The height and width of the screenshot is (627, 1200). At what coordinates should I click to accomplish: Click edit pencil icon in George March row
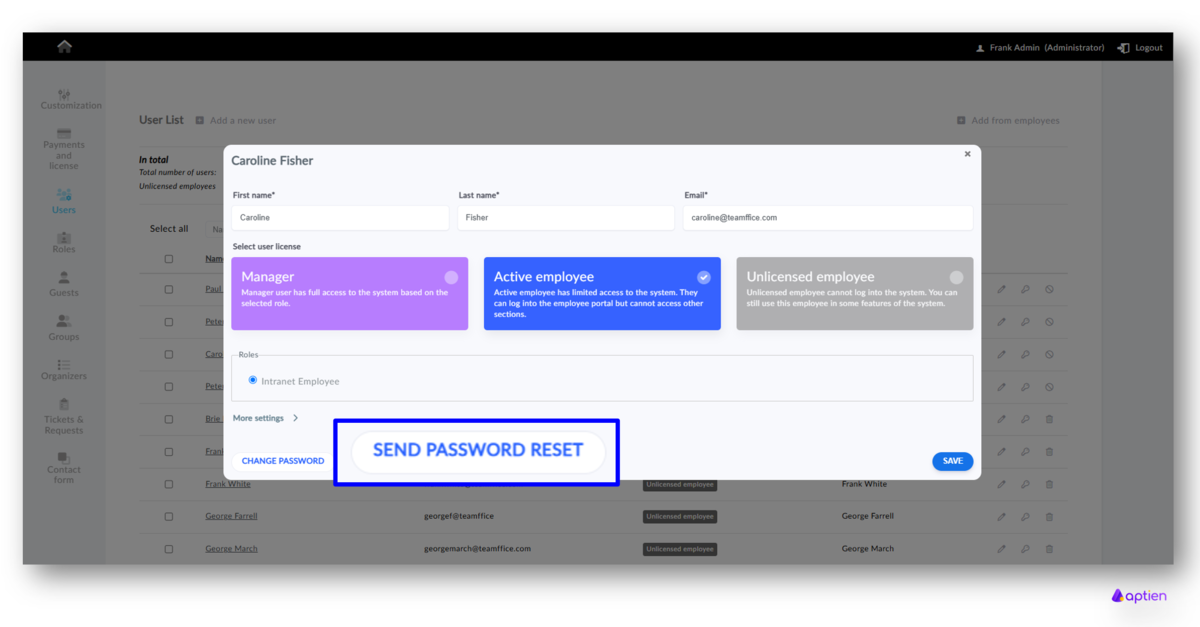point(1001,548)
